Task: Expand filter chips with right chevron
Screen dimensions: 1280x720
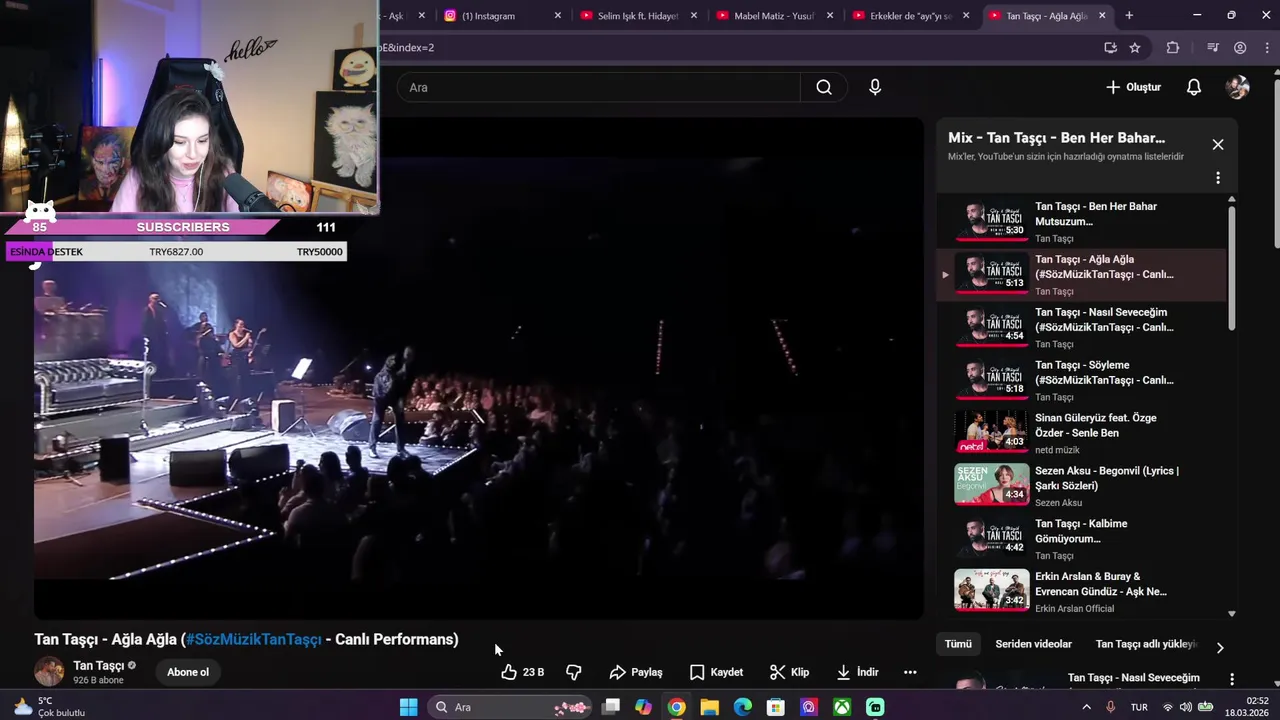Action: pos(1219,647)
